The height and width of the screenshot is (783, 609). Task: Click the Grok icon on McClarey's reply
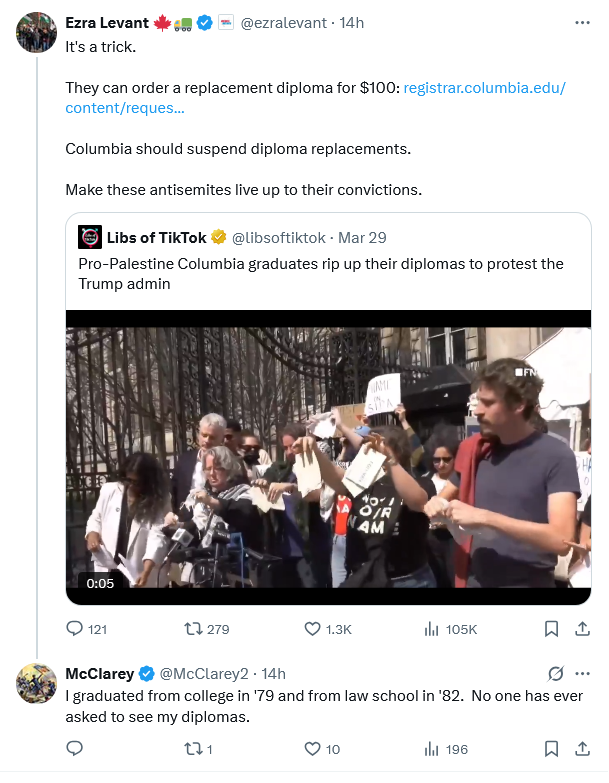coord(556,673)
